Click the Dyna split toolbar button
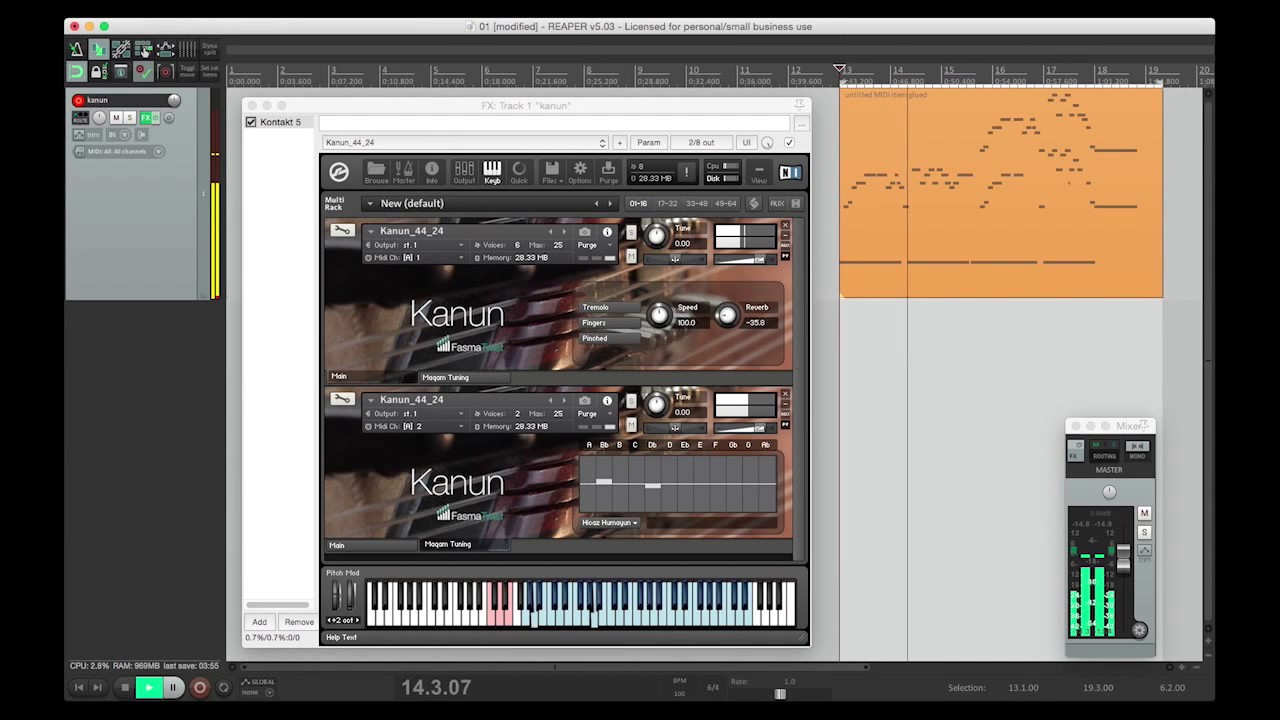Image resolution: width=1280 pixels, height=720 pixels. point(210,49)
